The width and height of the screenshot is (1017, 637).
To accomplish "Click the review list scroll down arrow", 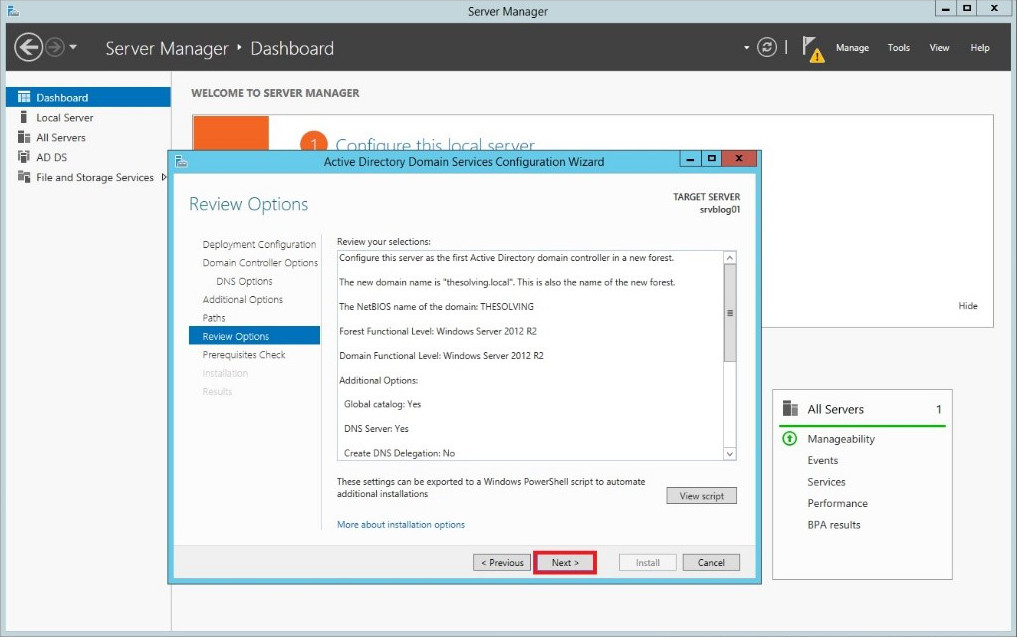I will pos(730,453).
